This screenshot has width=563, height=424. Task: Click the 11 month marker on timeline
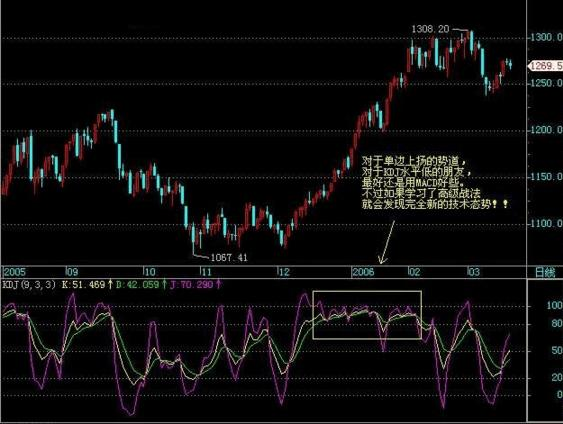pyautogui.click(x=206, y=272)
